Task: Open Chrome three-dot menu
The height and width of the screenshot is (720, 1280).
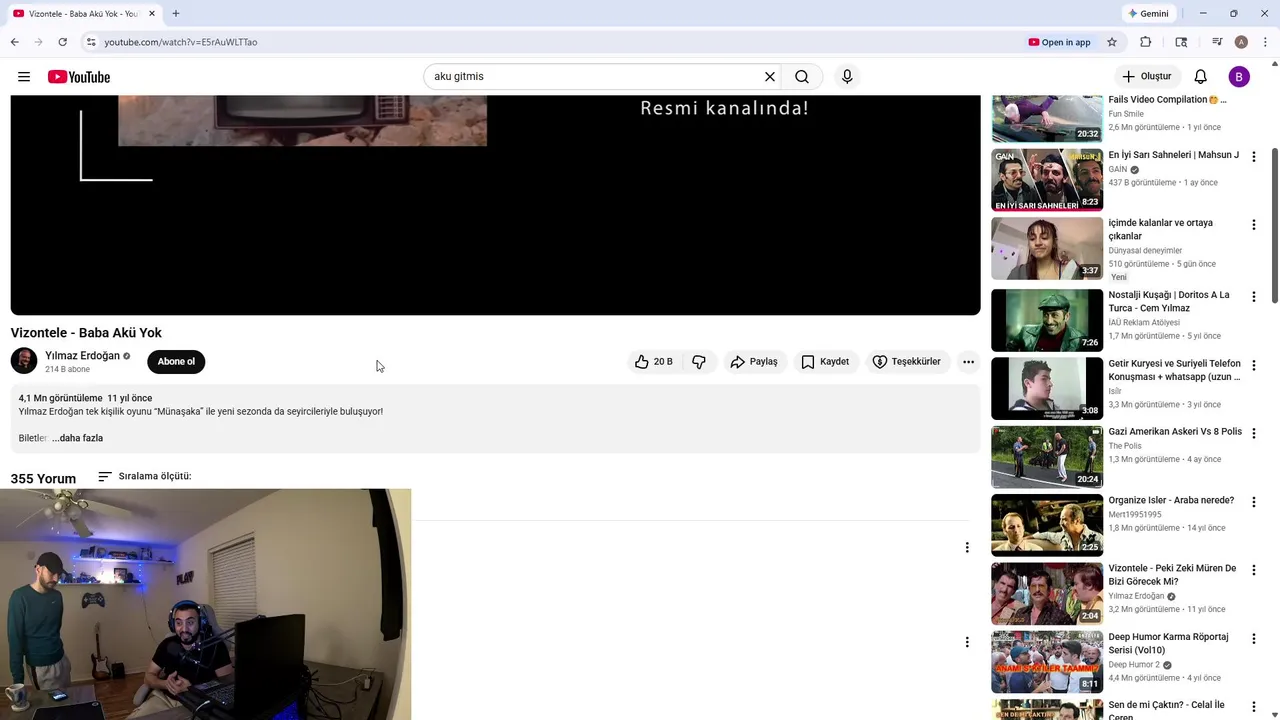Action: pos(1265,42)
